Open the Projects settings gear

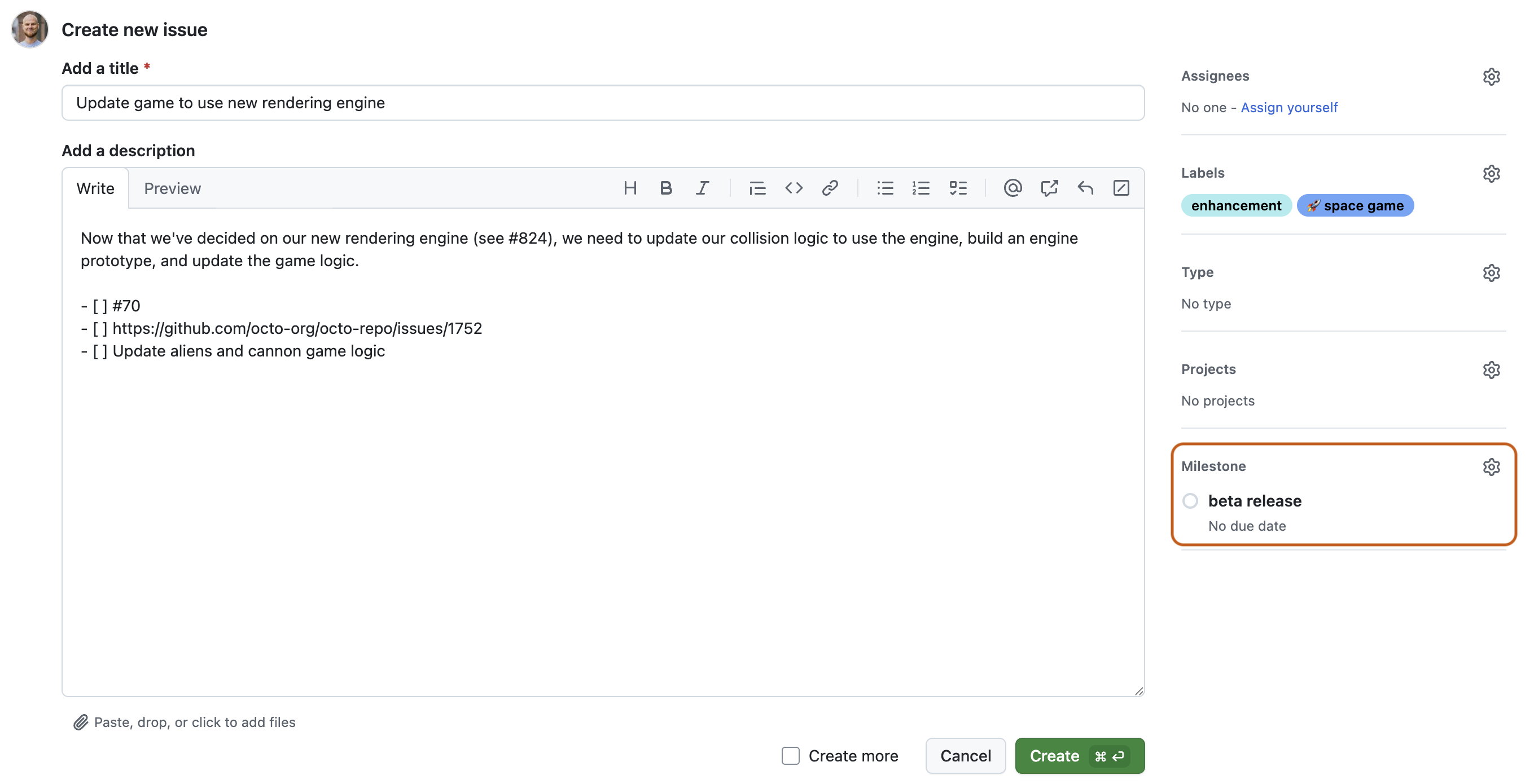[x=1492, y=369]
